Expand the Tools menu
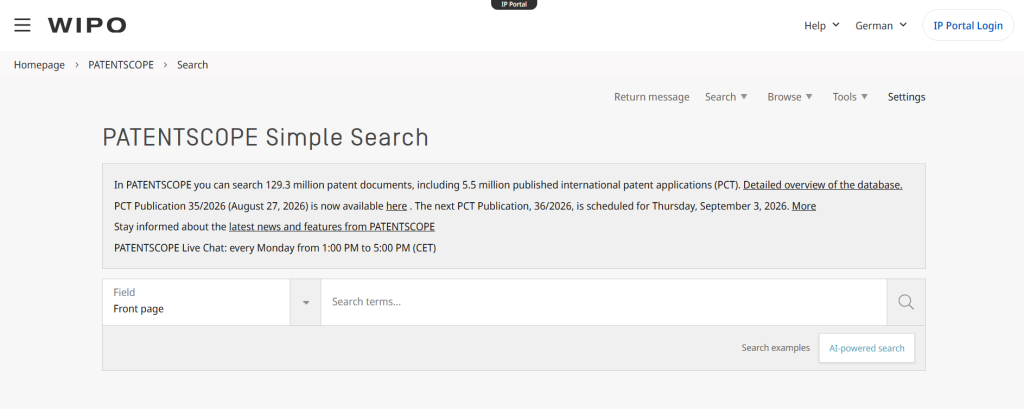Image resolution: width=1024 pixels, height=409 pixels. point(850,97)
